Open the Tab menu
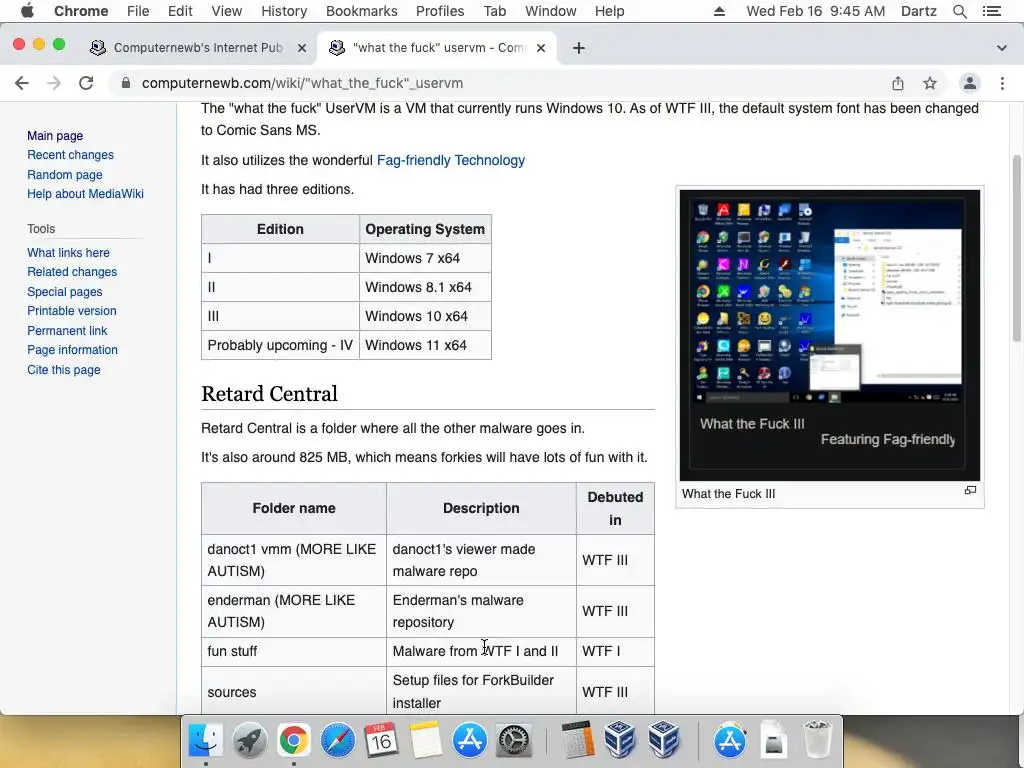1024x768 pixels. coord(494,11)
